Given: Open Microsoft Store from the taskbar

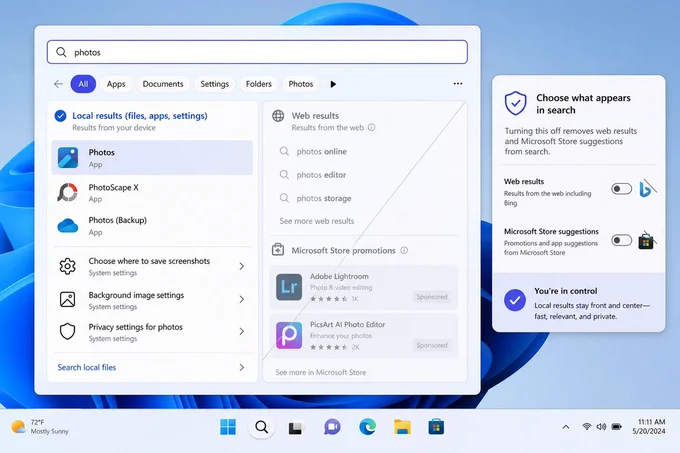Looking at the screenshot, I should pyautogui.click(x=436, y=427).
